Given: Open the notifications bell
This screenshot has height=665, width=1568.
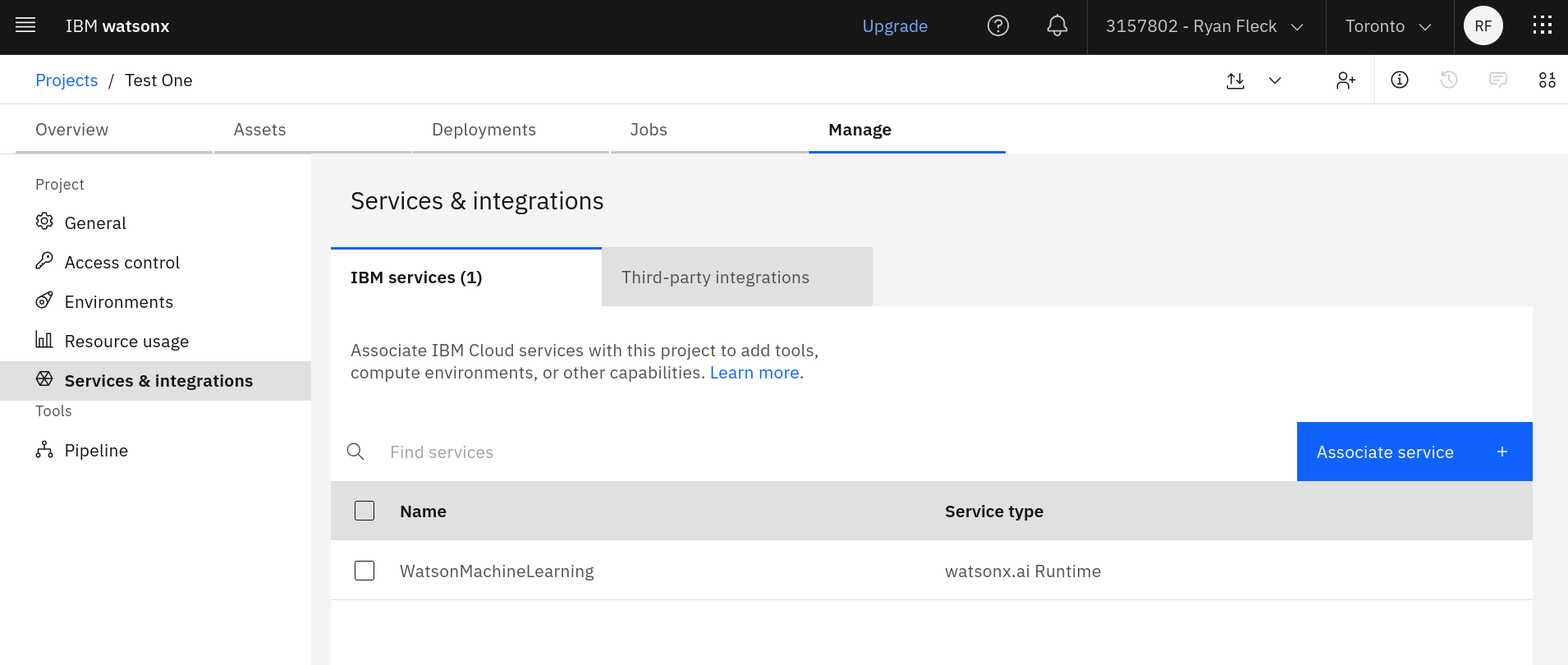Looking at the screenshot, I should point(1057,26).
